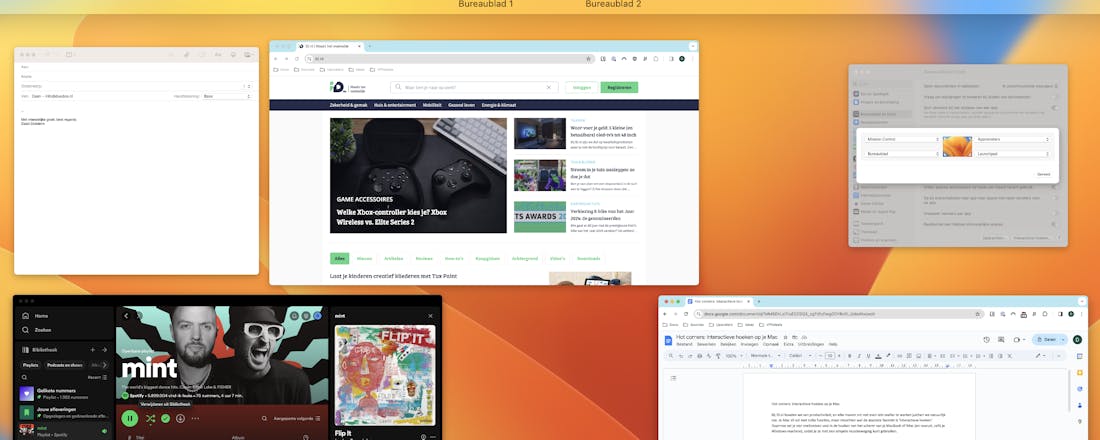
Task: Click the Onderwerp field in the mail window
Action: [136, 86]
